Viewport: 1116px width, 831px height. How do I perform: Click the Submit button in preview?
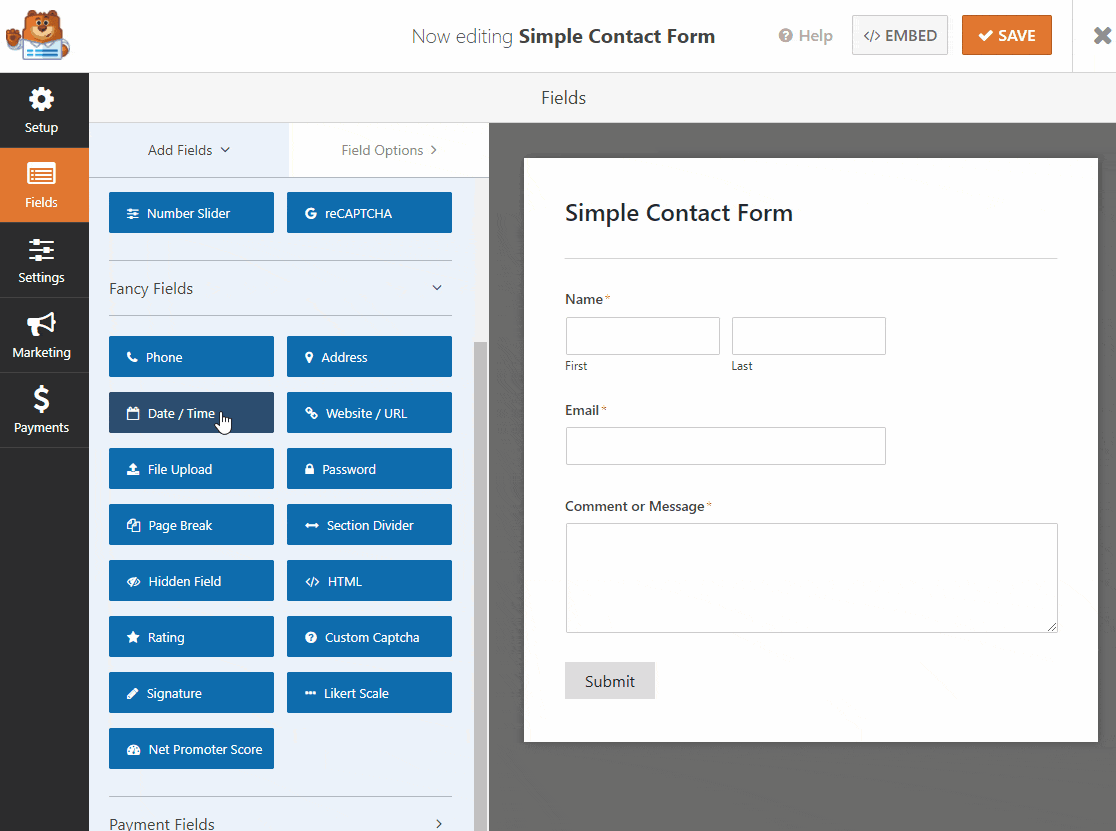click(610, 681)
